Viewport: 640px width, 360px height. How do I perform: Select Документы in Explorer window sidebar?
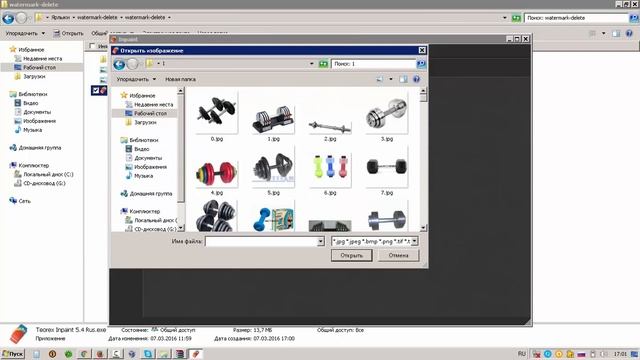(37, 112)
